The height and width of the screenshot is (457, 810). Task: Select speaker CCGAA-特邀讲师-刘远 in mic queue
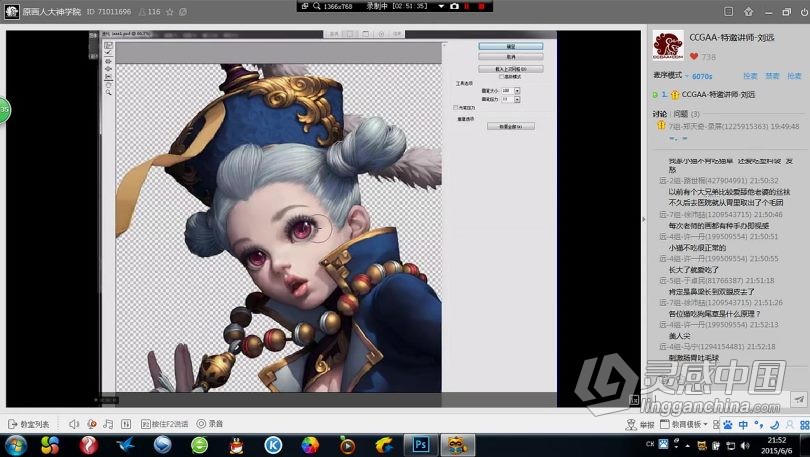click(x=718, y=94)
